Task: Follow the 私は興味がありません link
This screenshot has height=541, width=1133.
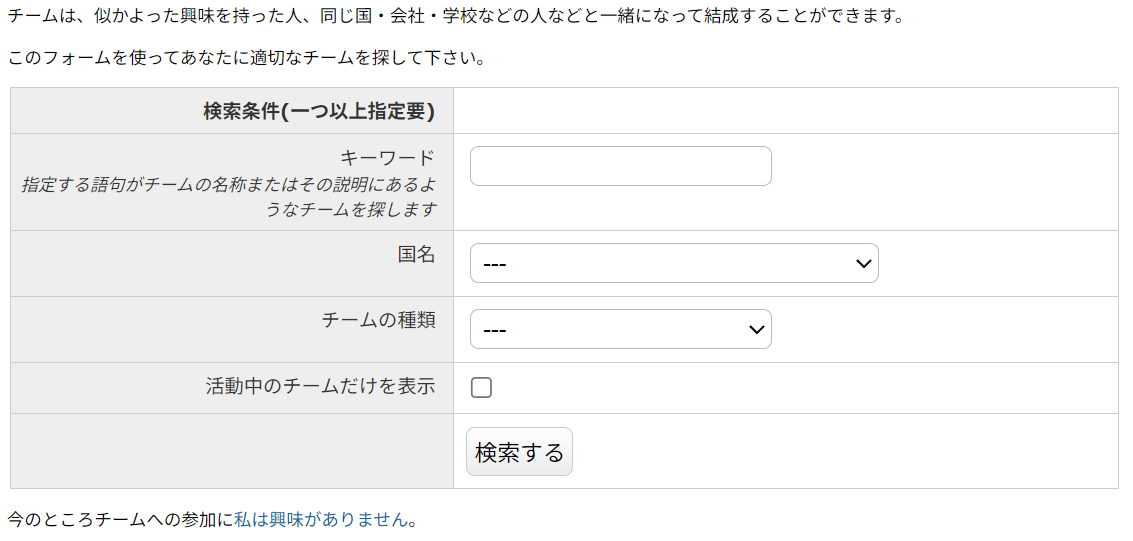Action: pos(321,519)
